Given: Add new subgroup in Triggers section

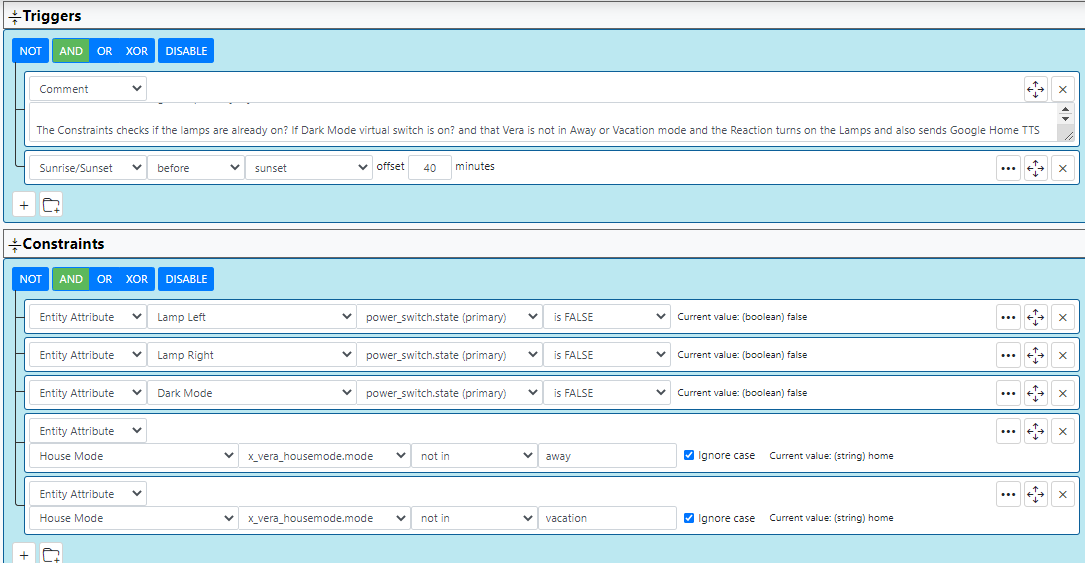Looking at the screenshot, I should click(x=51, y=205).
